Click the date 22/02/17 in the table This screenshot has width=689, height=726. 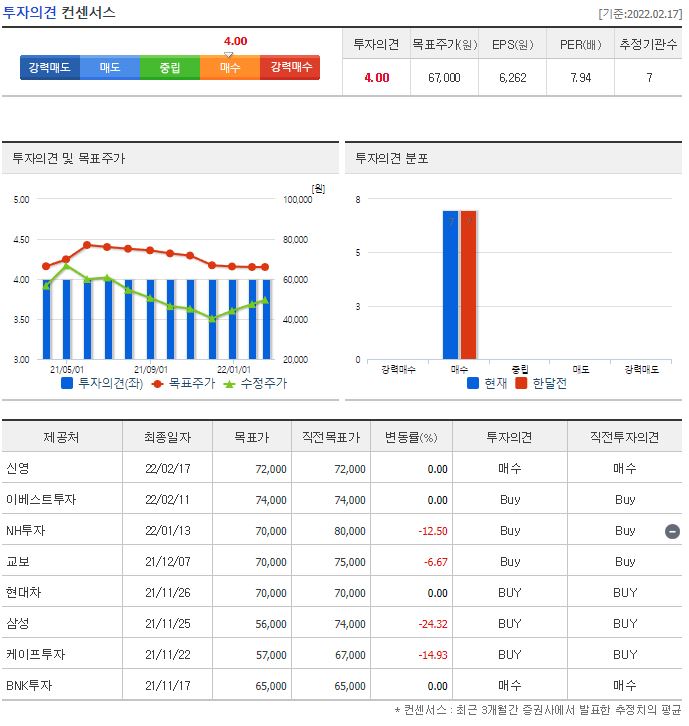168,469
